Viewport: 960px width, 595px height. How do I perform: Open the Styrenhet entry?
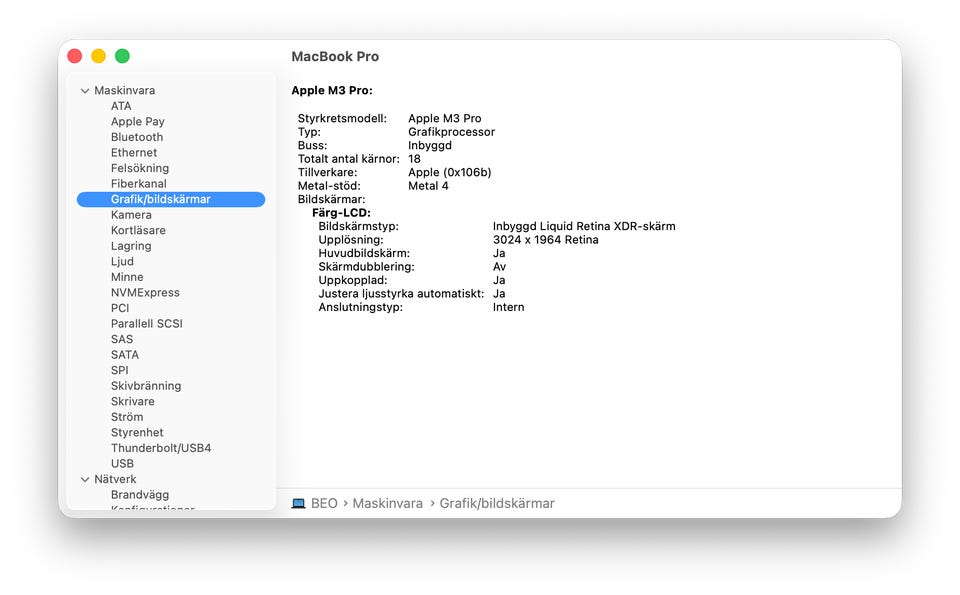click(137, 432)
